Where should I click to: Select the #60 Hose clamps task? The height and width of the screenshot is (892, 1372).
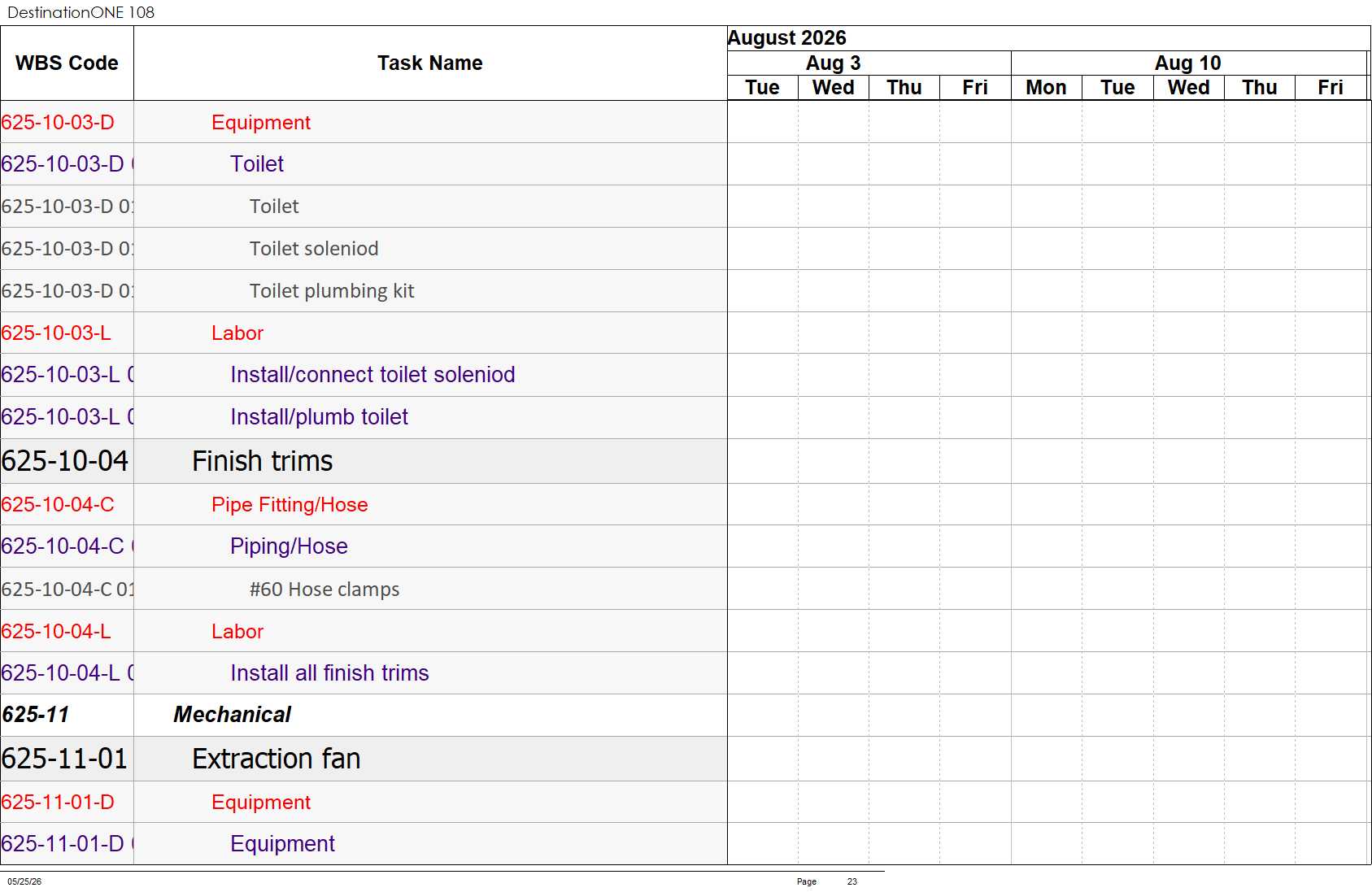(324, 590)
